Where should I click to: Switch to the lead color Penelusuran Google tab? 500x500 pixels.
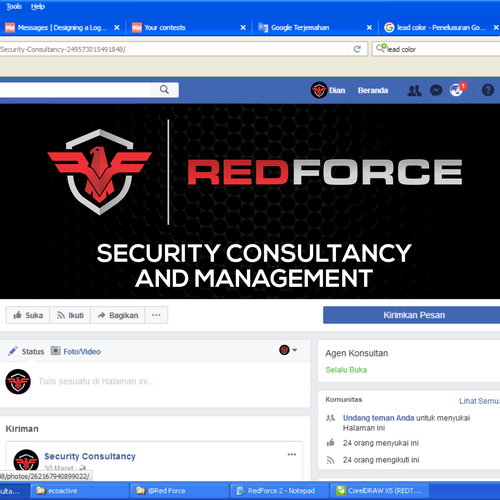[440, 28]
